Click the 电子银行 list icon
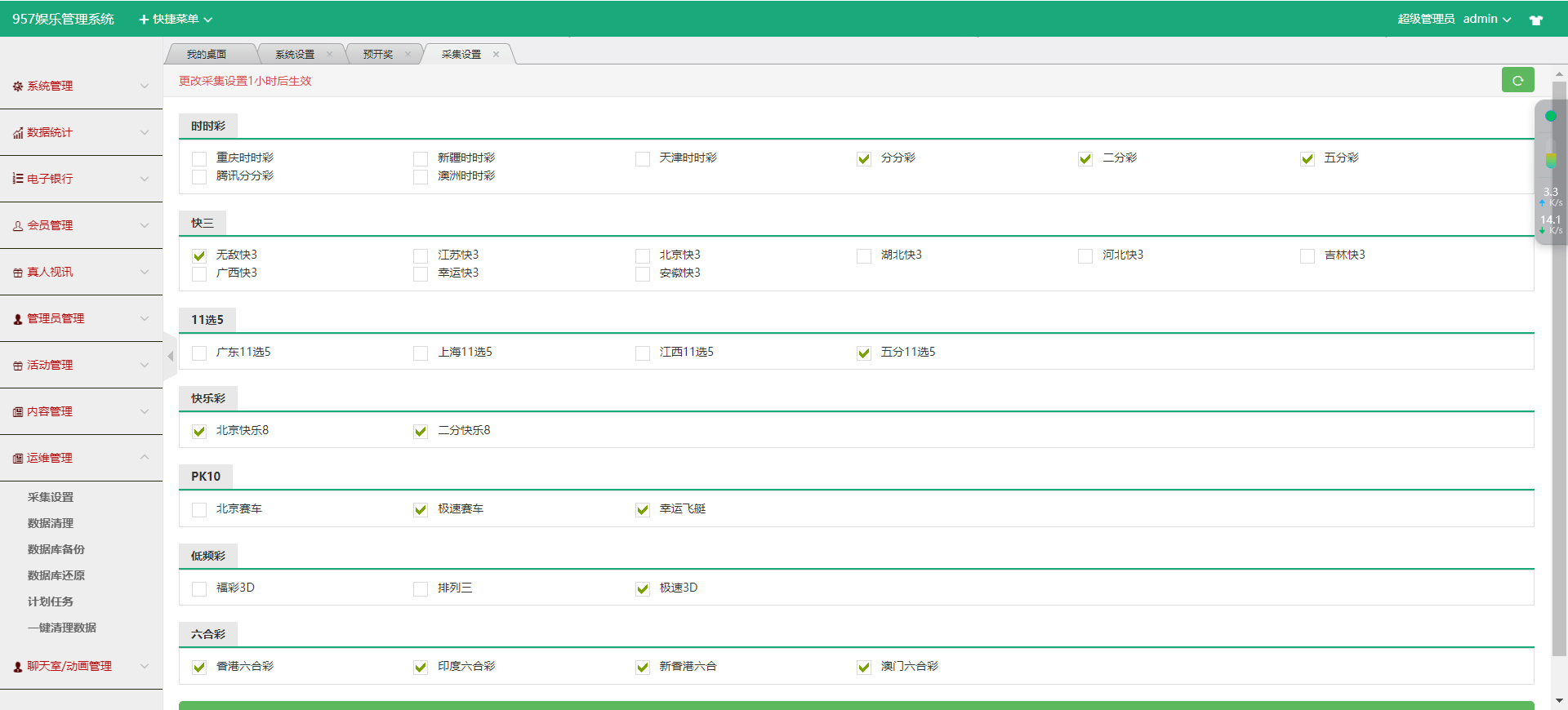 pyautogui.click(x=18, y=179)
